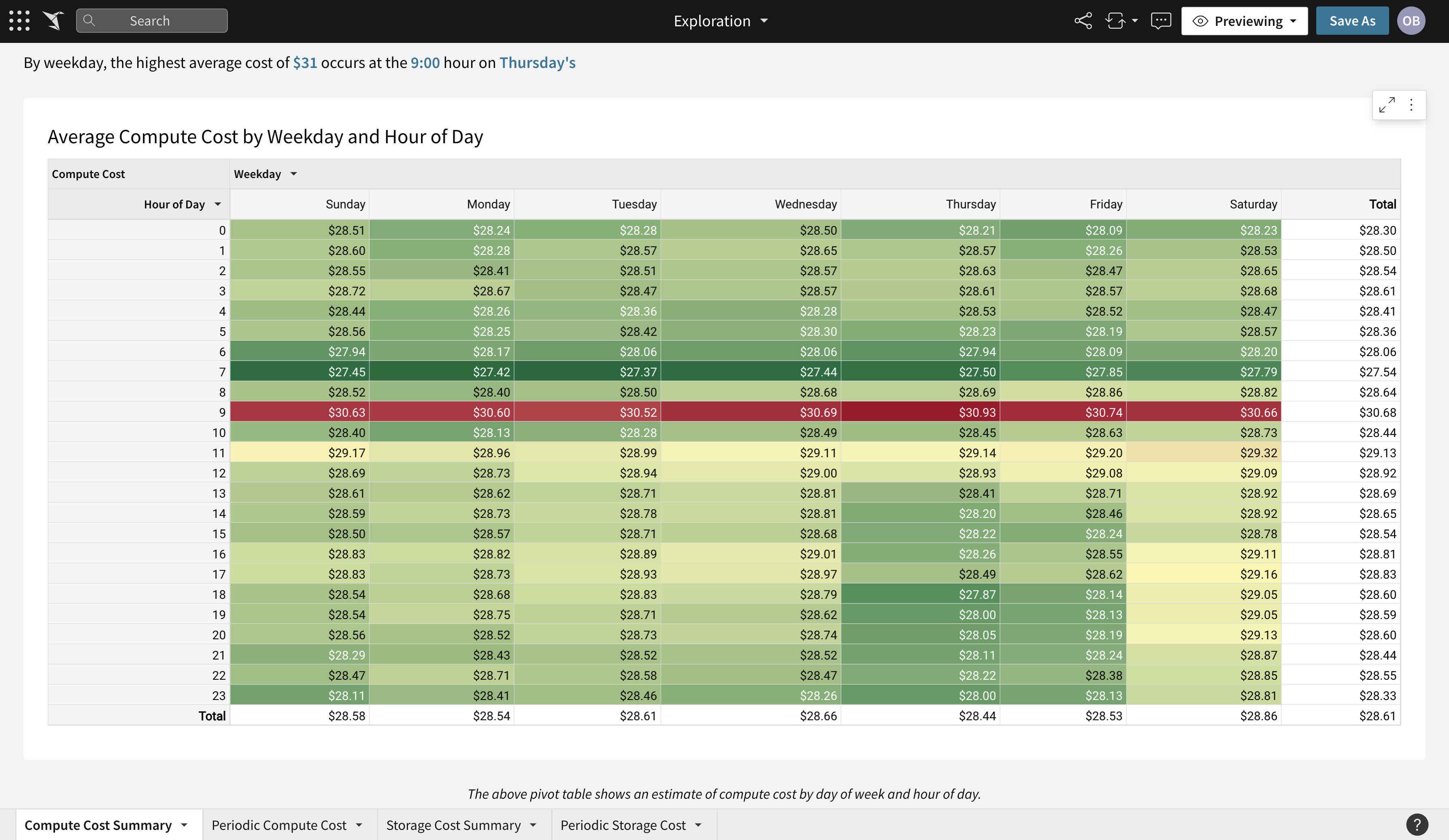Open the Weekday column header dropdown
Screen dimensions: 1449x840
click(x=293, y=174)
